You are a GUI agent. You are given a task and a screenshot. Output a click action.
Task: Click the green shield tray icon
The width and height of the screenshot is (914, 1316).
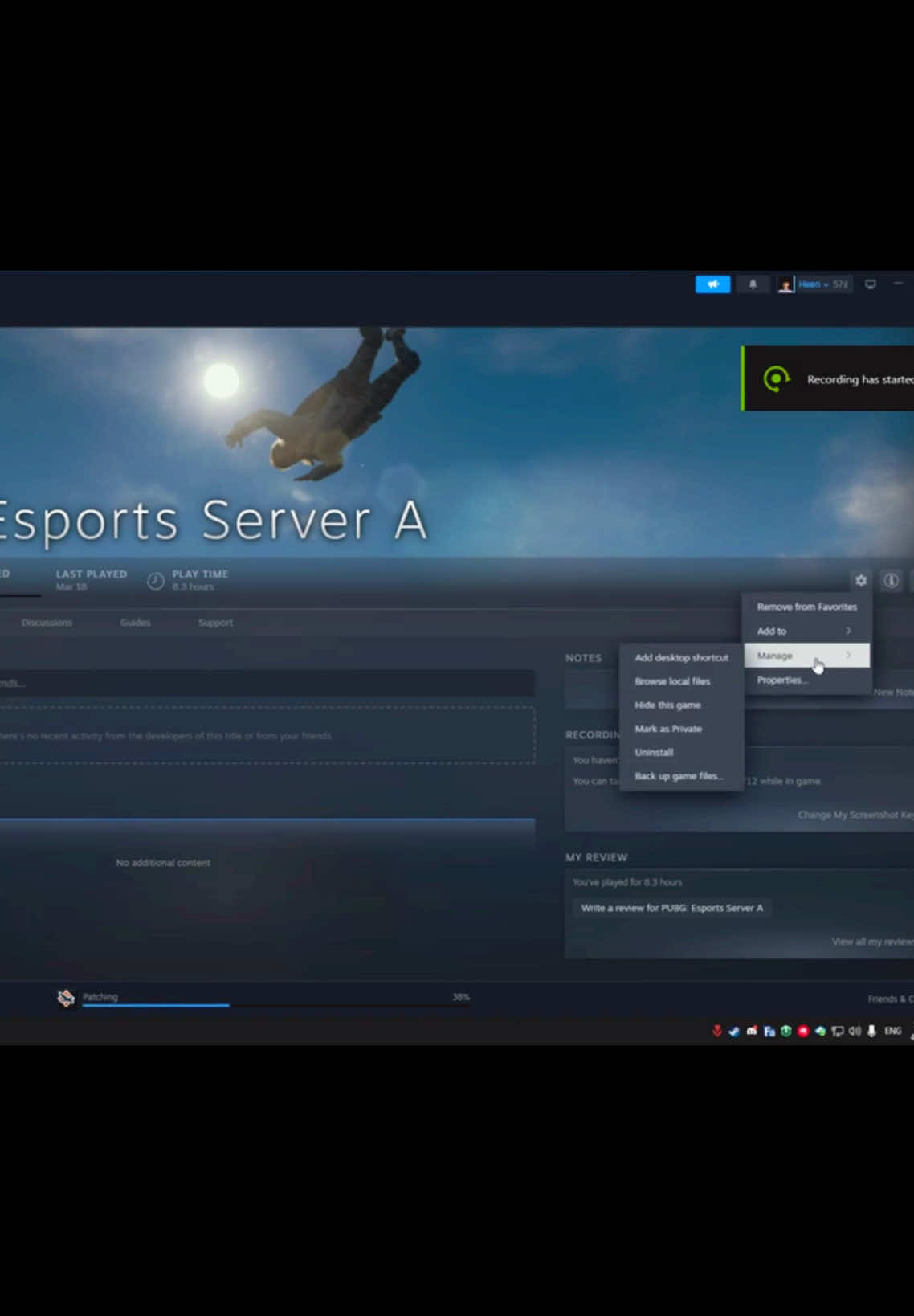[785, 1031]
